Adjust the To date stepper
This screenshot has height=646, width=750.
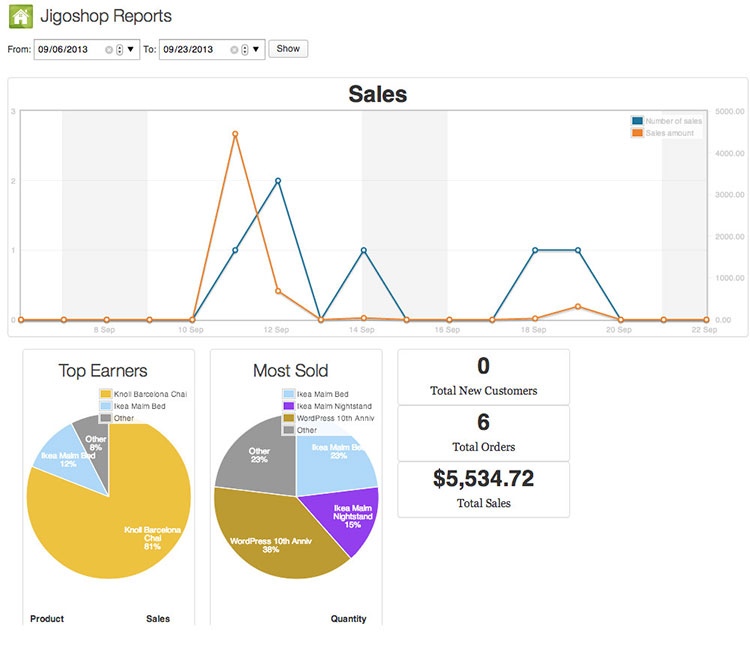coord(244,50)
